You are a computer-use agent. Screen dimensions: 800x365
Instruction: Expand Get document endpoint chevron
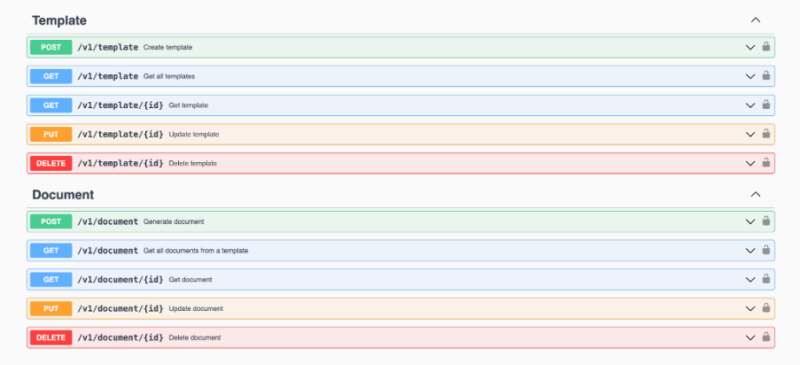(750, 280)
